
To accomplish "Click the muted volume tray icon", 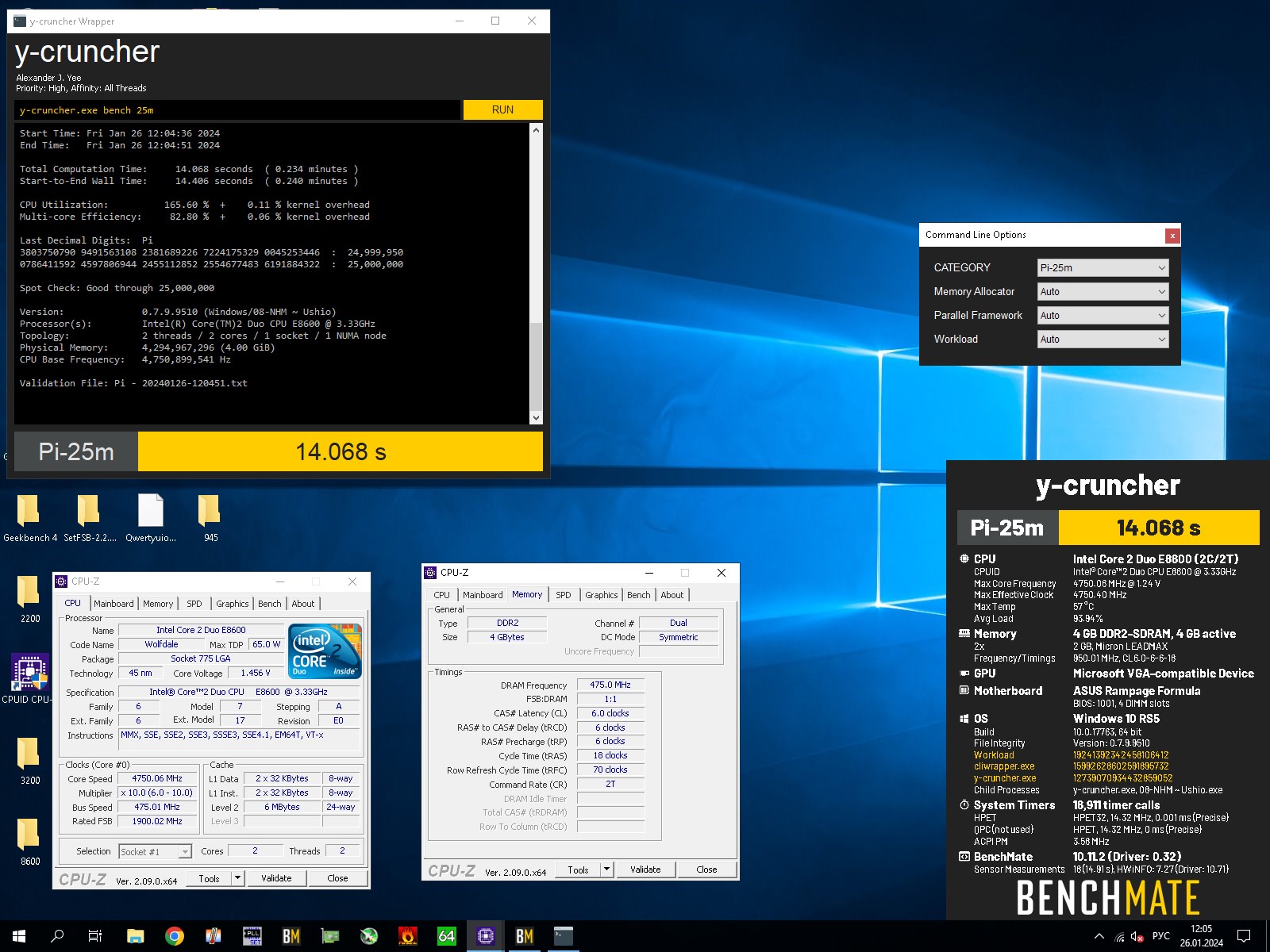I will (1137, 936).
